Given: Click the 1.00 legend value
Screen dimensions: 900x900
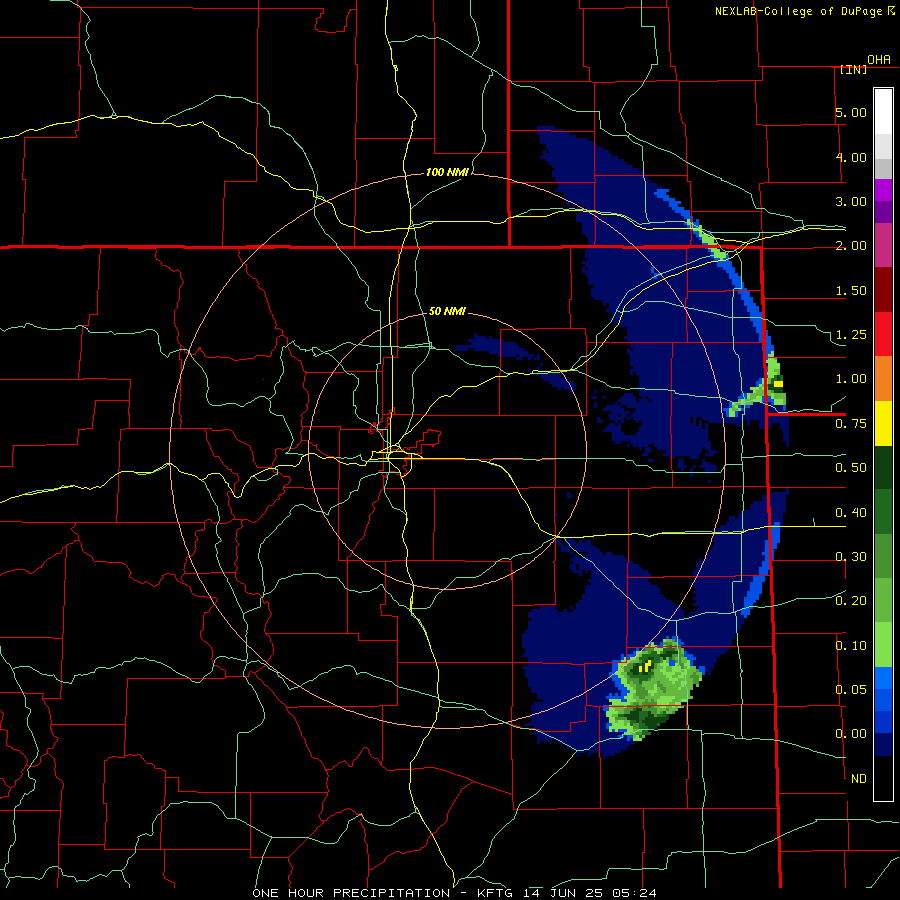Looking at the screenshot, I should [851, 379].
